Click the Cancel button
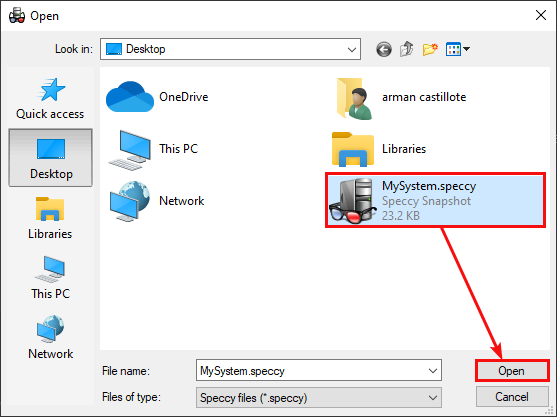Screen dimensions: 557x417 click(x=512, y=397)
